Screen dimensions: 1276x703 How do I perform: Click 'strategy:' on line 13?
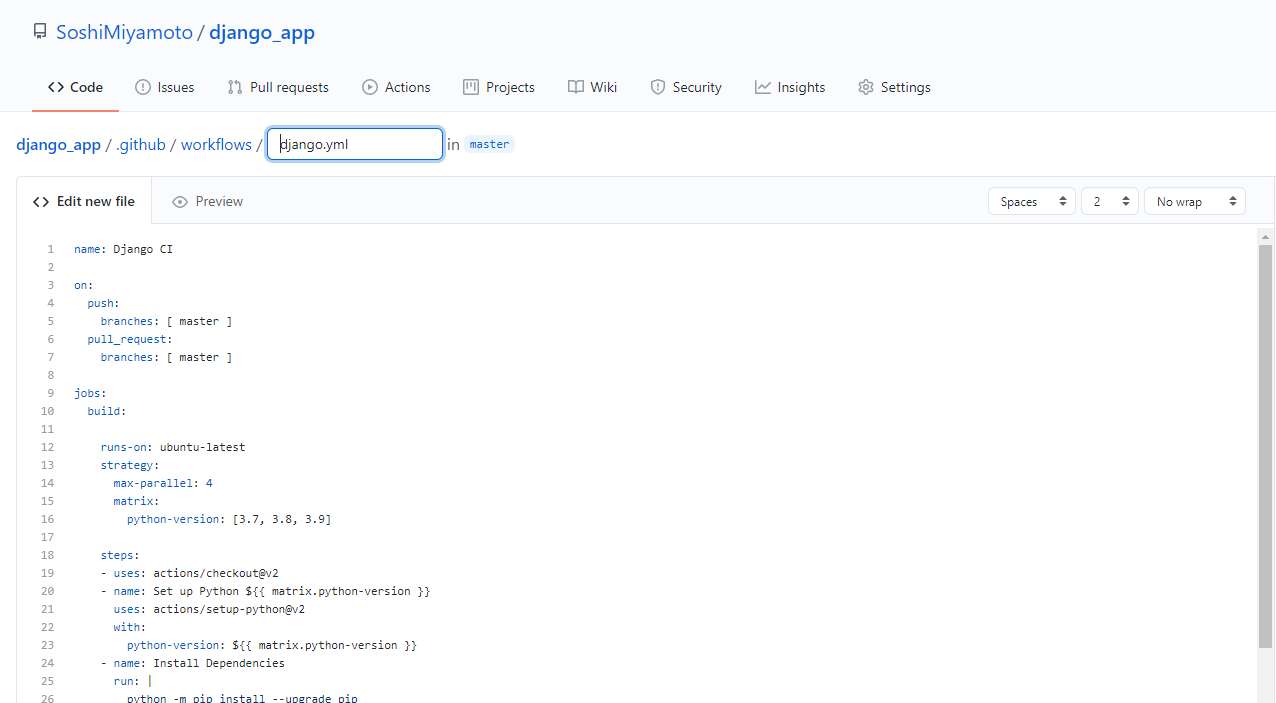tap(130, 465)
